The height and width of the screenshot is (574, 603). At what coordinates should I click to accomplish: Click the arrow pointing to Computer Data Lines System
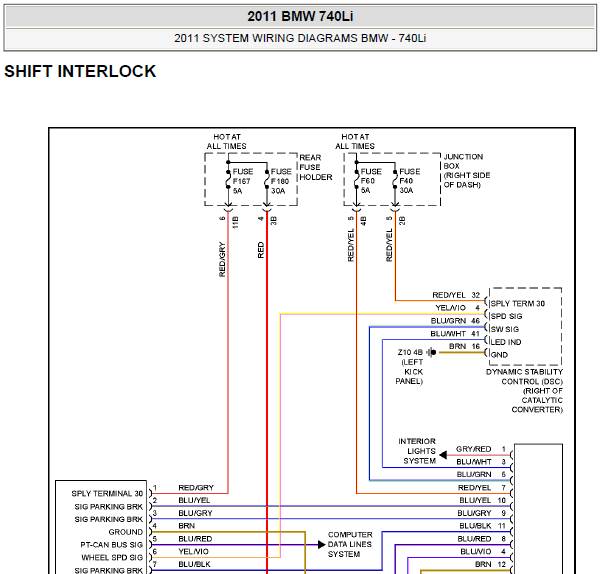point(322,544)
